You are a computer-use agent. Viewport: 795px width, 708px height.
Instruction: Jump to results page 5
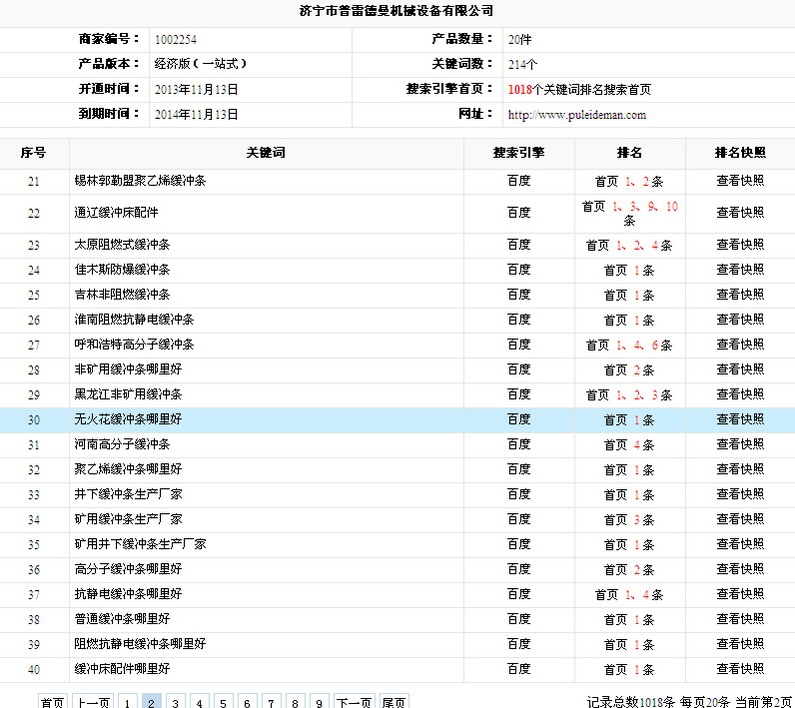223,702
